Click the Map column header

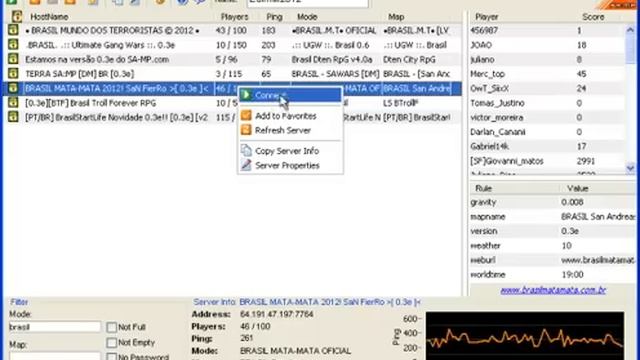click(396, 17)
